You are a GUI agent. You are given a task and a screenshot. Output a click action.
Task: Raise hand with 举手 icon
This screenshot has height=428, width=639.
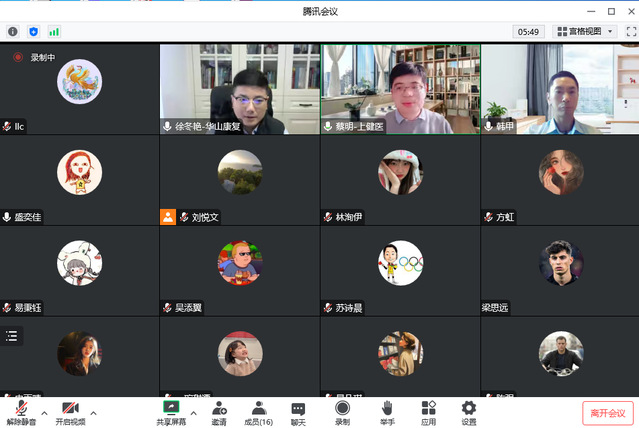tap(386, 412)
